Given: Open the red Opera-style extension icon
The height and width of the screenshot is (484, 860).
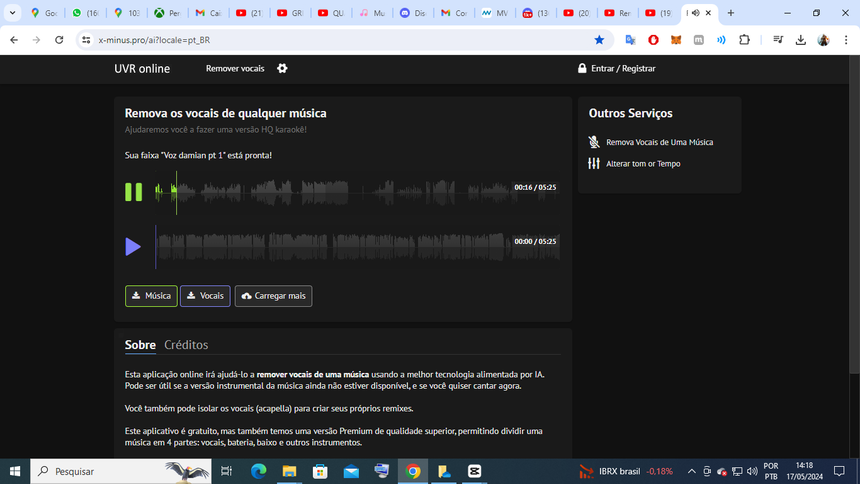Looking at the screenshot, I should [x=653, y=40].
